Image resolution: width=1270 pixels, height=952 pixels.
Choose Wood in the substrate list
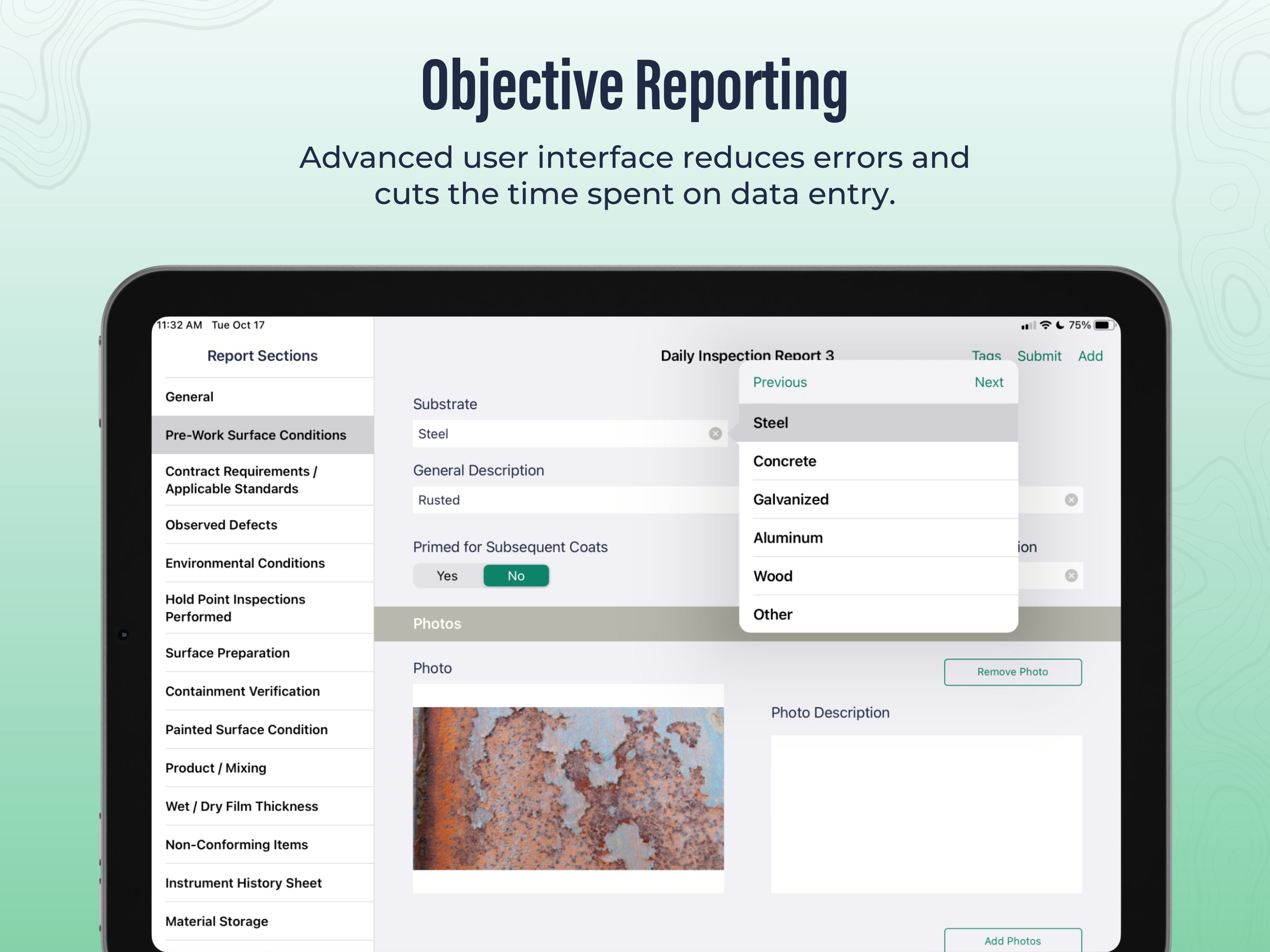pyautogui.click(x=879, y=576)
